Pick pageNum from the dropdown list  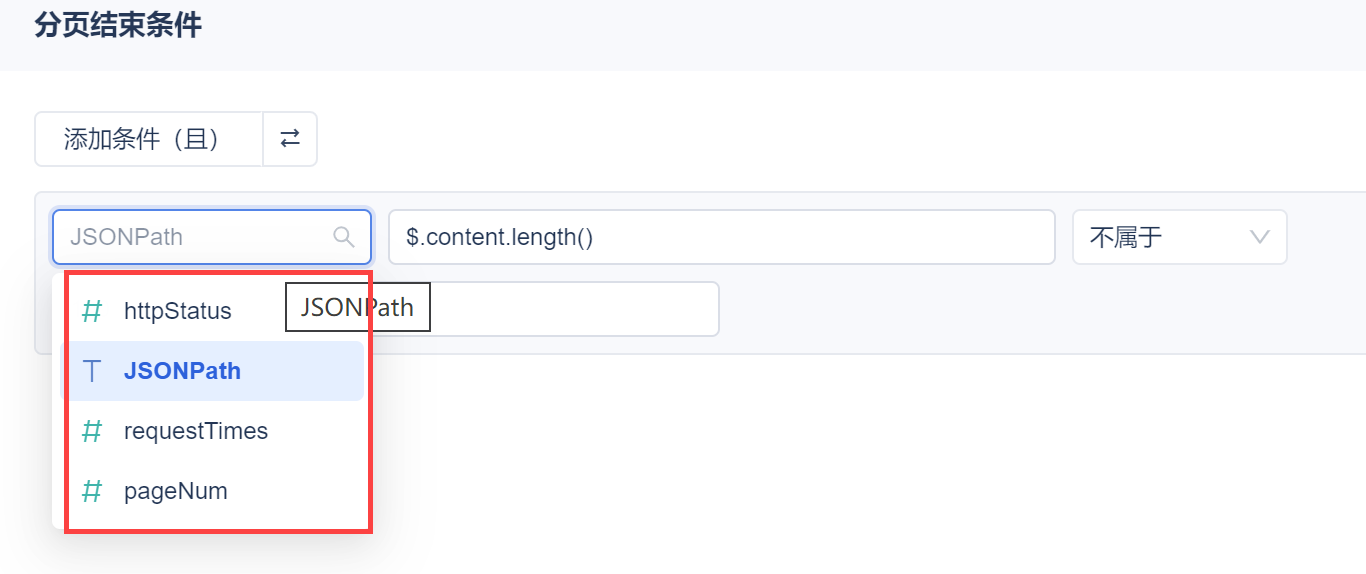175,491
